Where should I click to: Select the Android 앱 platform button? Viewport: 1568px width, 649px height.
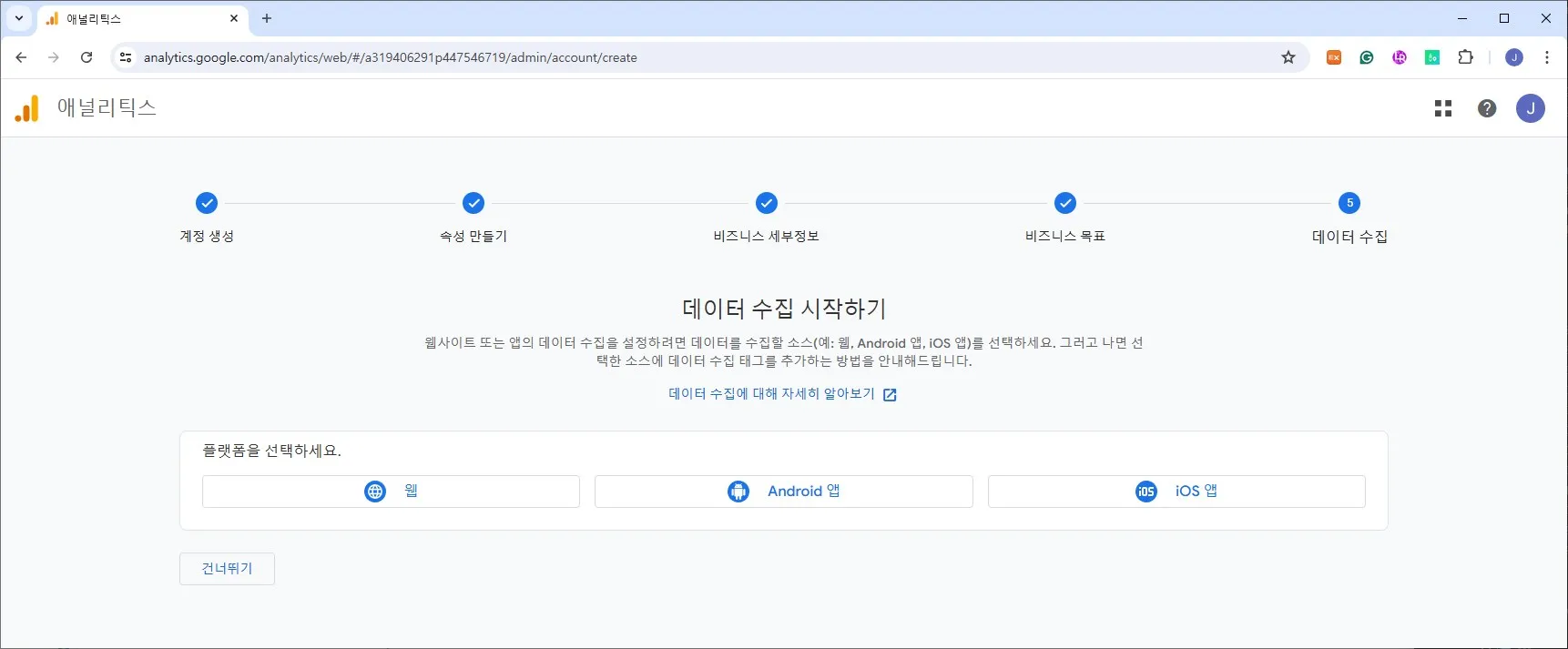pyautogui.click(x=784, y=492)
